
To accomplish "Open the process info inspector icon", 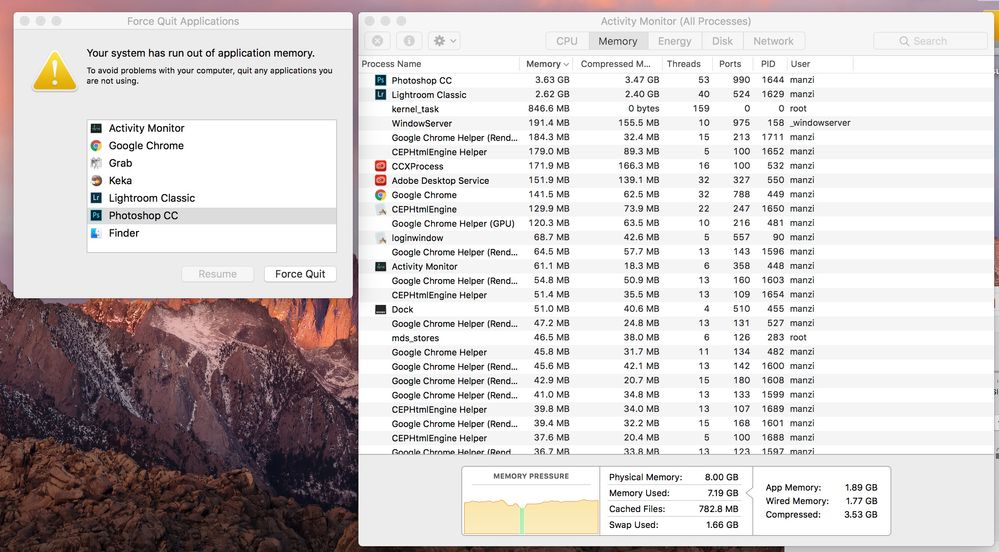I will point(409,41).
